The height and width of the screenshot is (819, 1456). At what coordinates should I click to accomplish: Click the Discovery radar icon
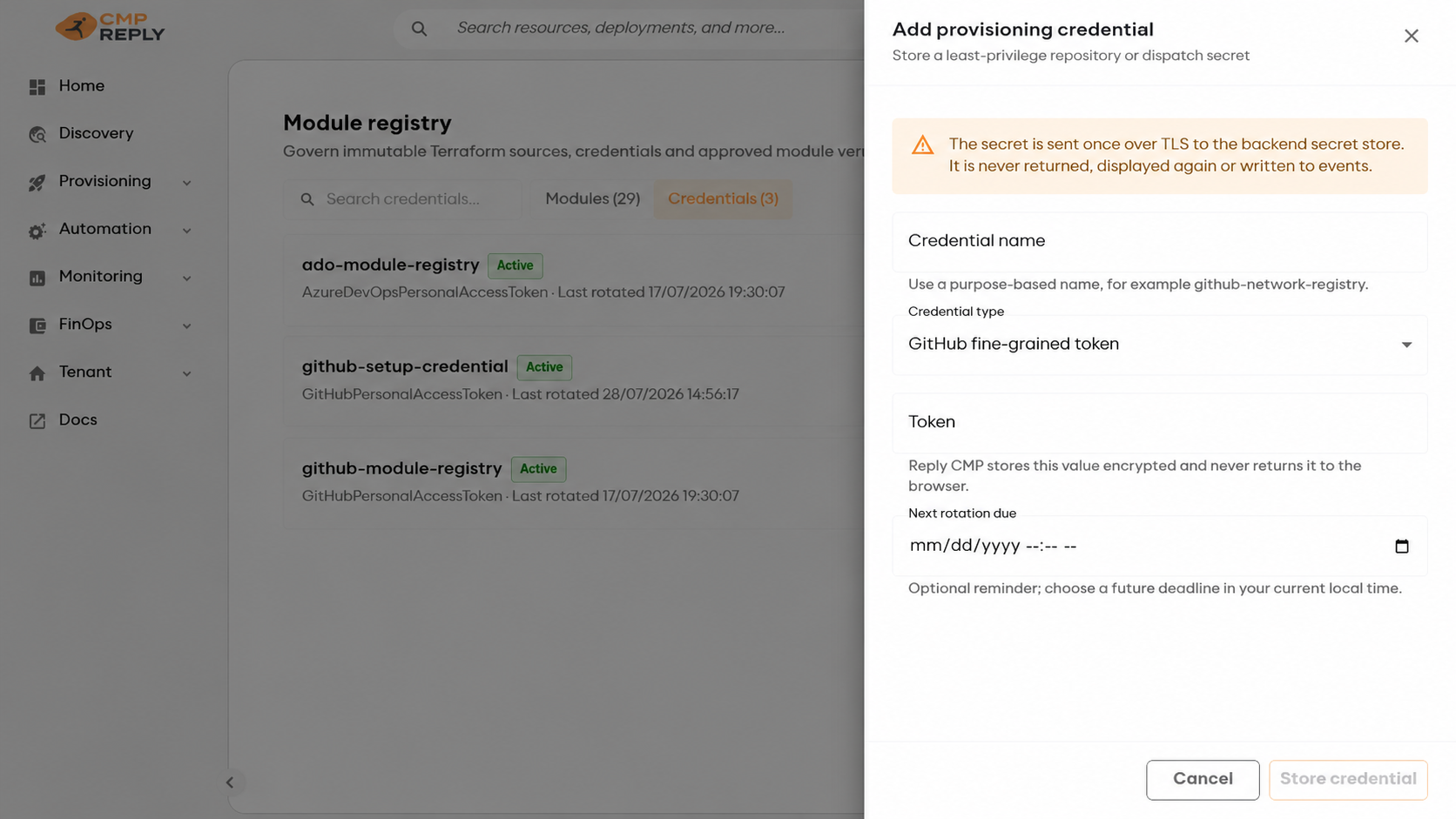(37, 135)
